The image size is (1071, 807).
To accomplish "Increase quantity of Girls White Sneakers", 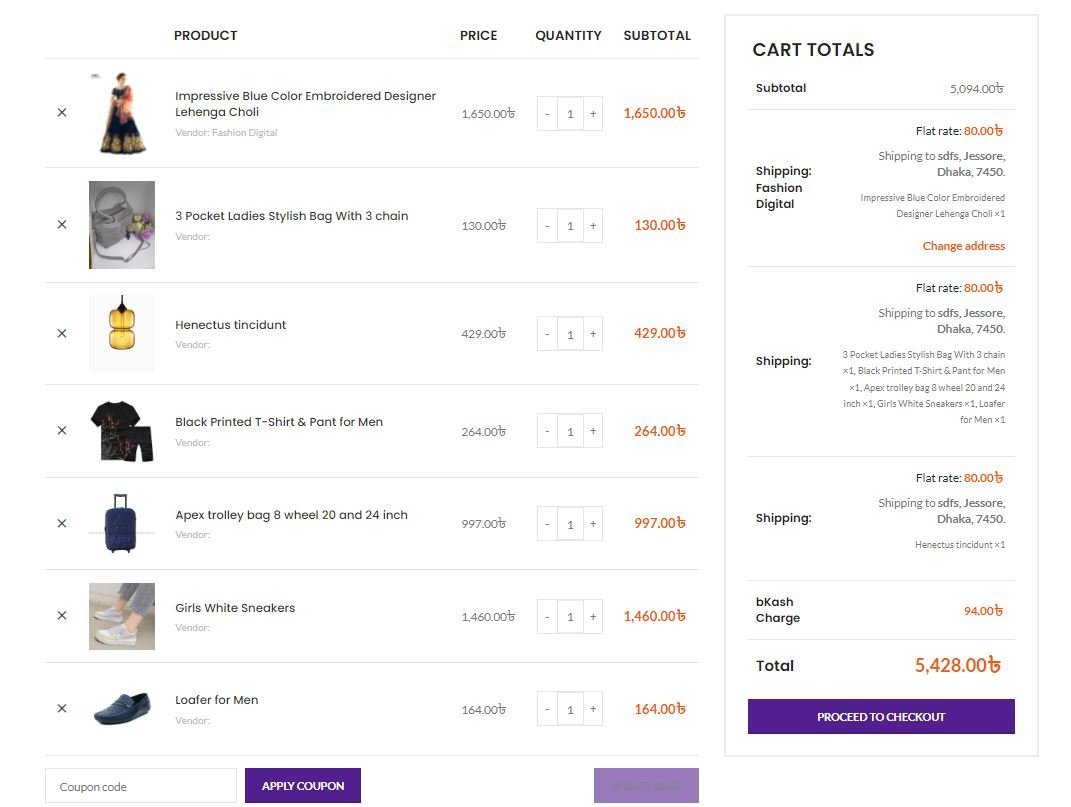I will 593,616.
